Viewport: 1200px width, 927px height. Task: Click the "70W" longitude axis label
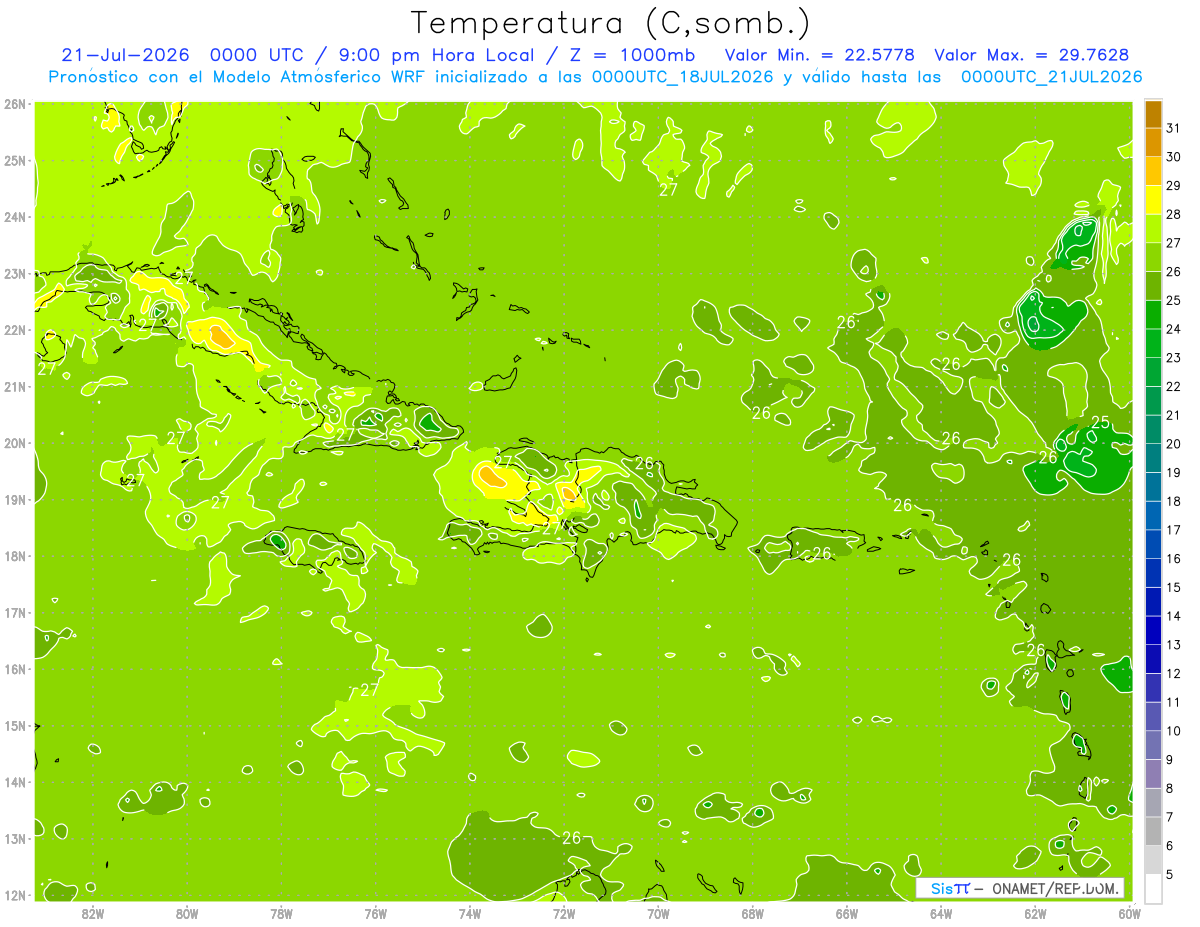click(x=658, y=913)
